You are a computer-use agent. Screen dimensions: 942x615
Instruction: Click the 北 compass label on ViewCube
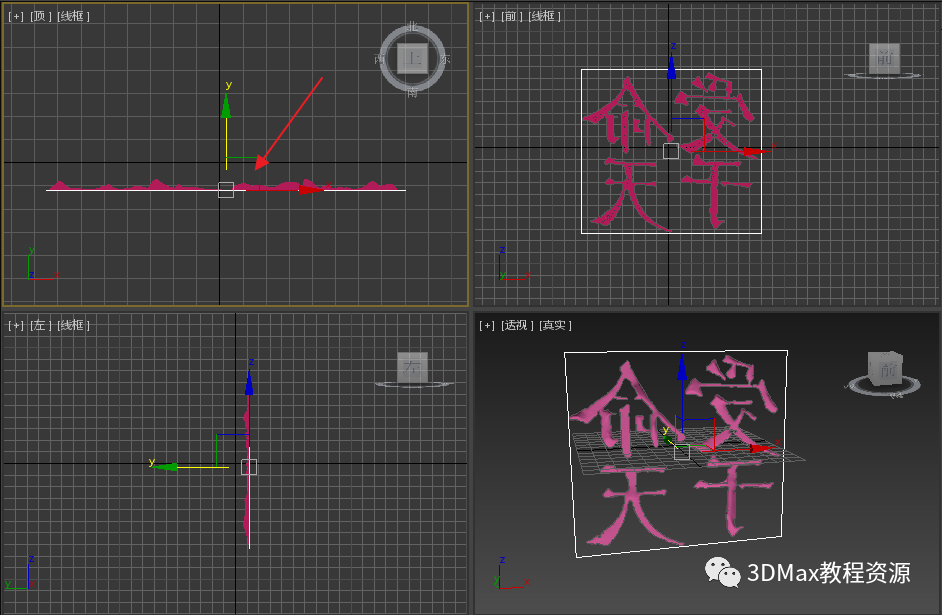(412, 26)
